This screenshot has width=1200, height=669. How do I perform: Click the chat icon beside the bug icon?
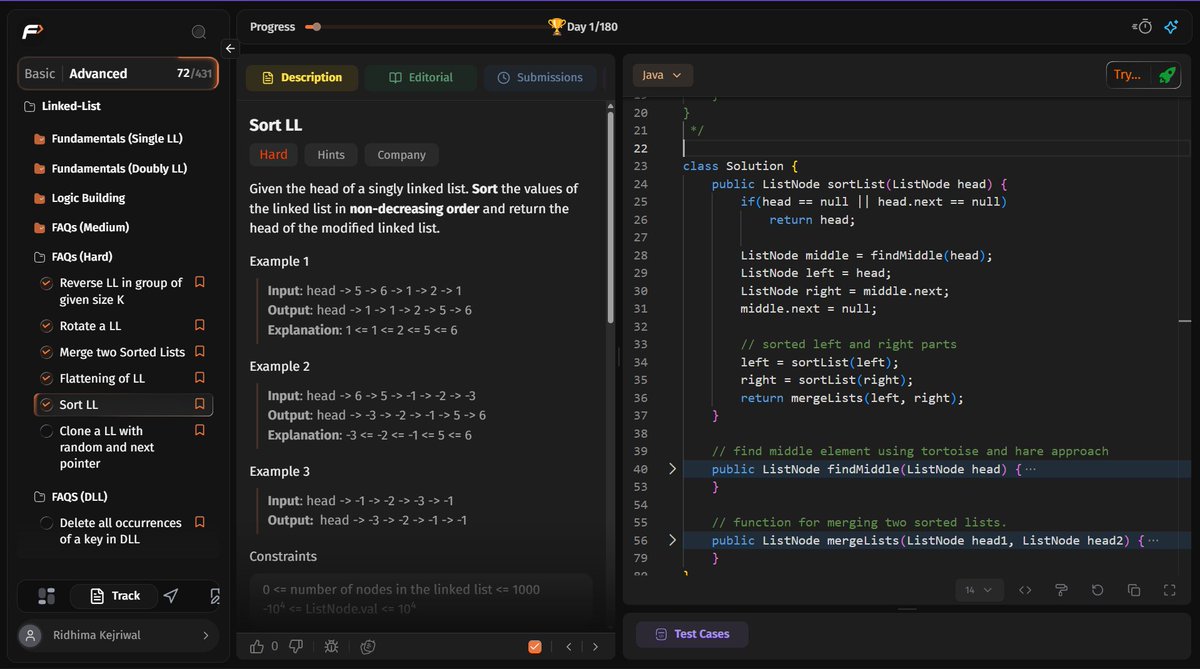click(x=368, y=647)
